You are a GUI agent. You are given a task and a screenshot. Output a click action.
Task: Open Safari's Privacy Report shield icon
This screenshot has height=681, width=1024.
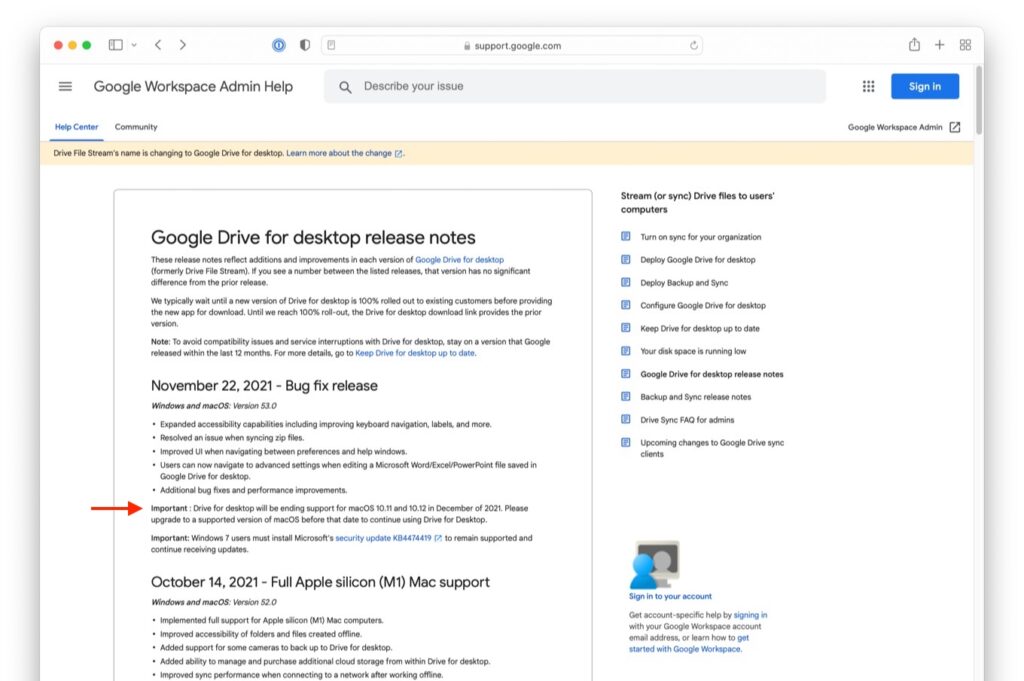tap(304, 44)
